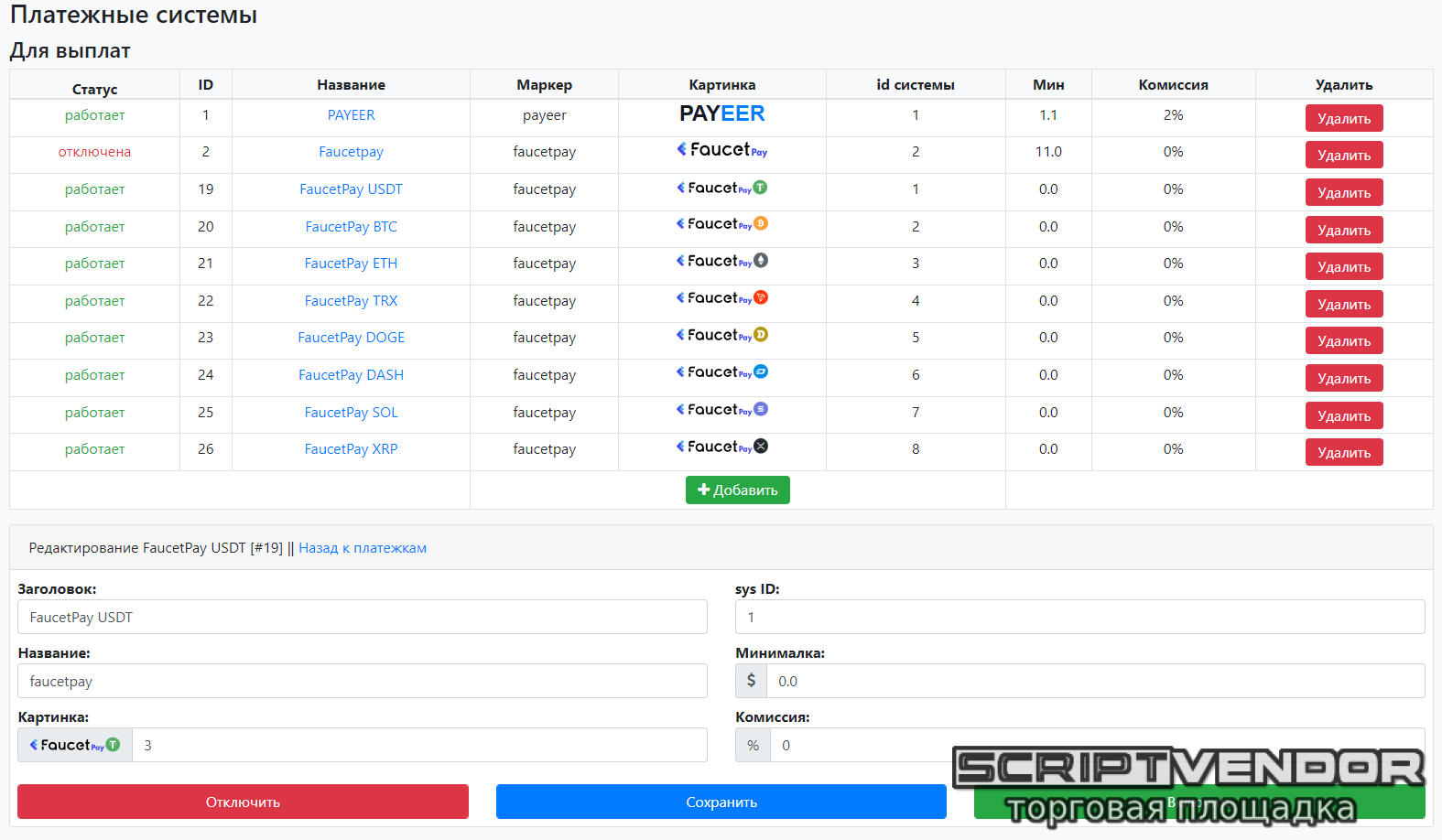Click the 'работает' status in PAYEER row
The image size is (1442, 840).
point(95,115)
